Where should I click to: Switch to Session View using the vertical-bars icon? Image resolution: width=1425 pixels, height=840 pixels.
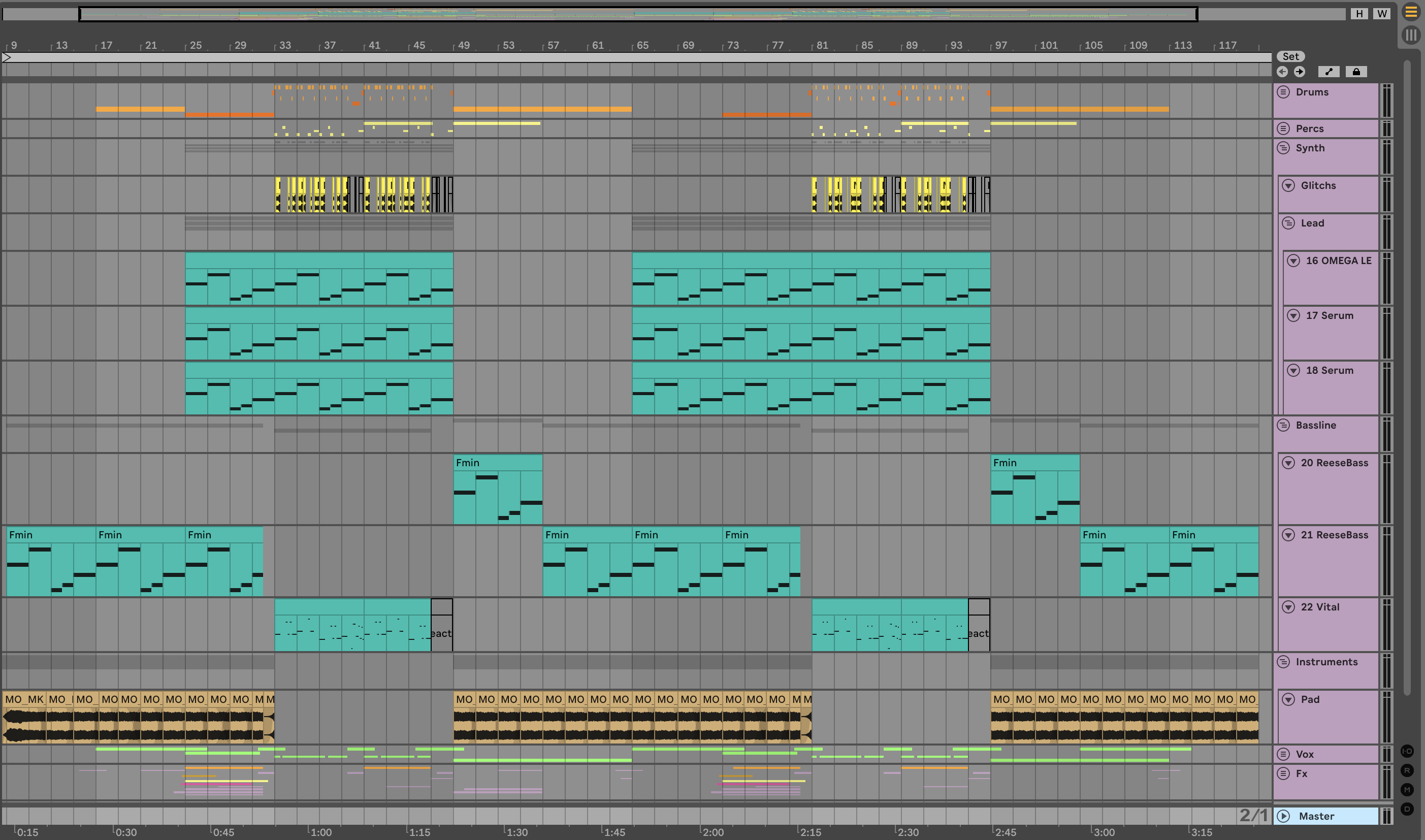(x=1411, y=35)
